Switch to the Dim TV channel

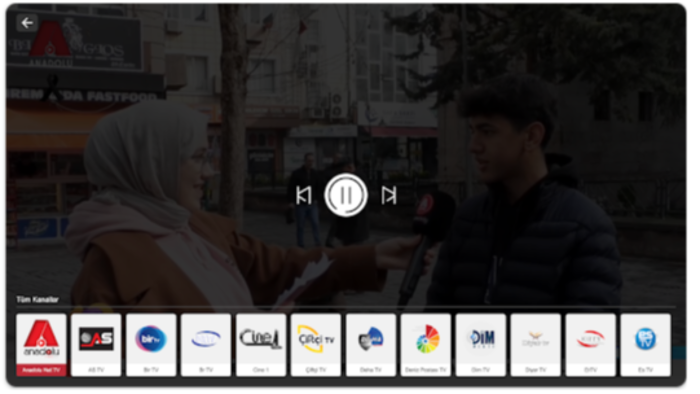coord(480,345)
